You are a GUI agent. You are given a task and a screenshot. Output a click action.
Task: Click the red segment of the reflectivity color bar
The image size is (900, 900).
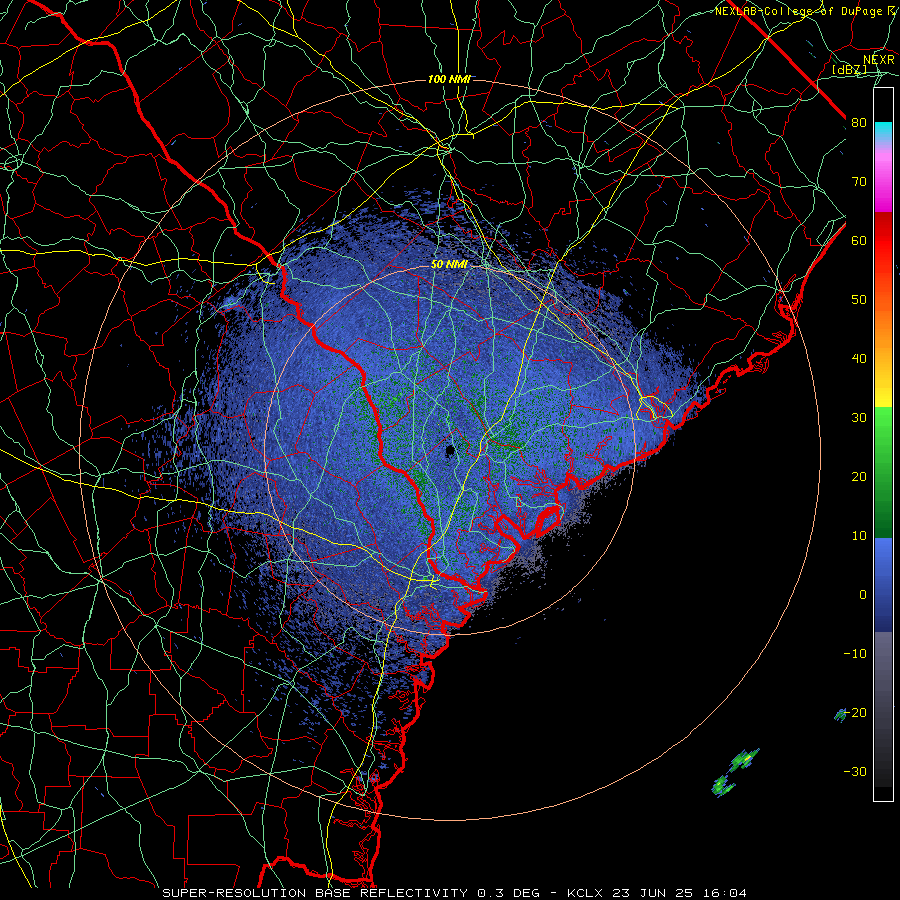(883, 241)
